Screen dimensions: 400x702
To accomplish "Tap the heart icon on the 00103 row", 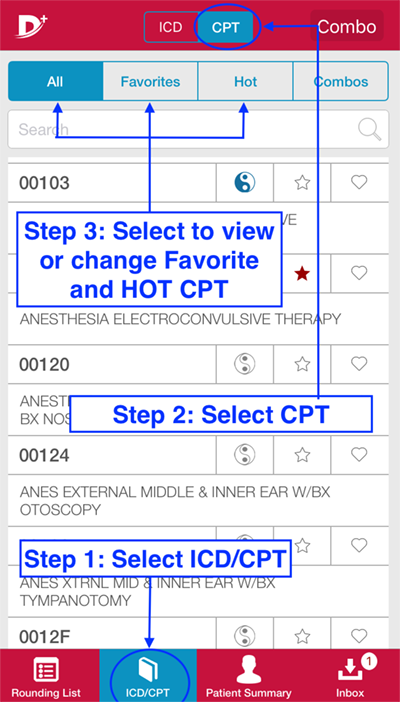I will point(359,182).
